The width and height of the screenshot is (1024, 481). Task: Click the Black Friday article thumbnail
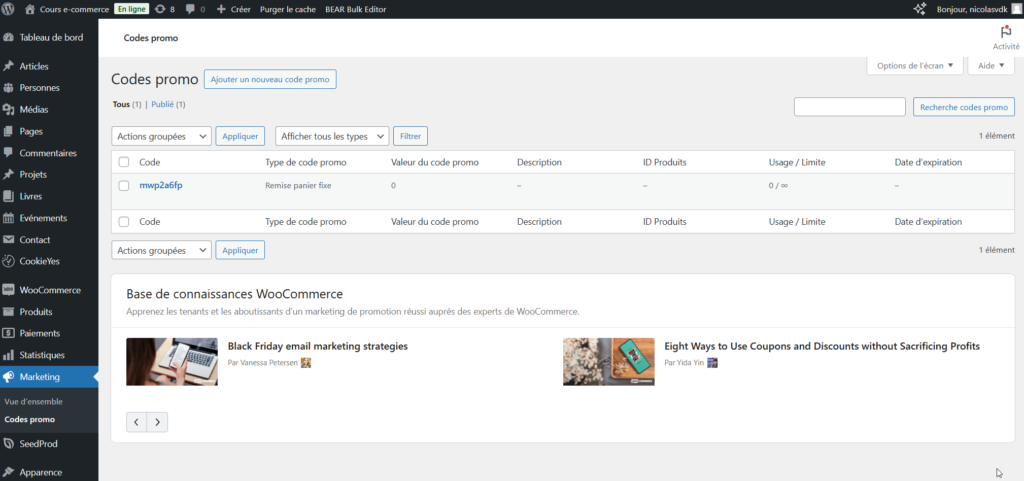pos(172,362)
